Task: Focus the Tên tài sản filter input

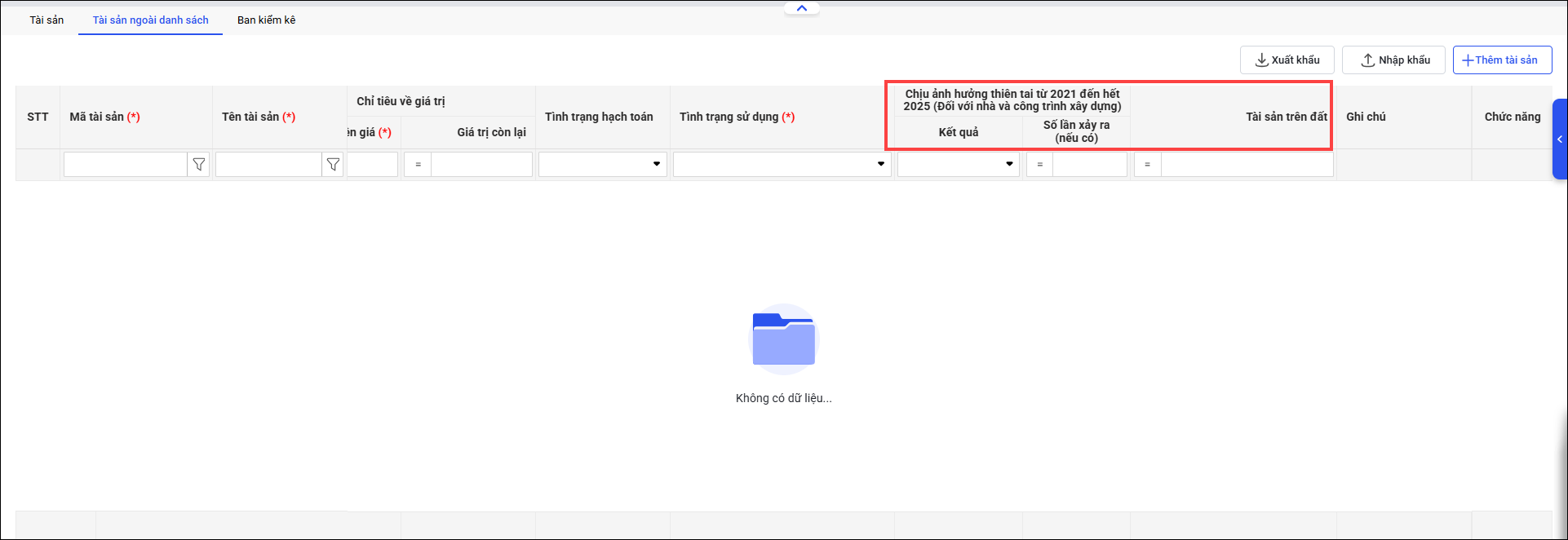Action: click(268, 165)
